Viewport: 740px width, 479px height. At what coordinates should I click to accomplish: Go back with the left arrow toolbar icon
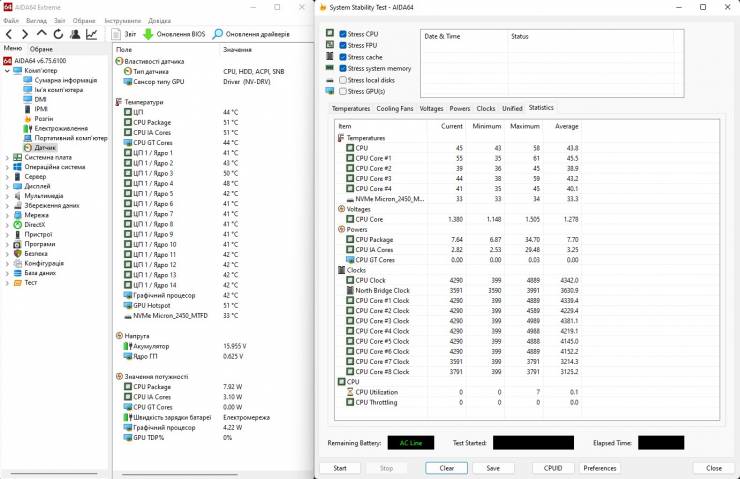[x=8, y=34]
